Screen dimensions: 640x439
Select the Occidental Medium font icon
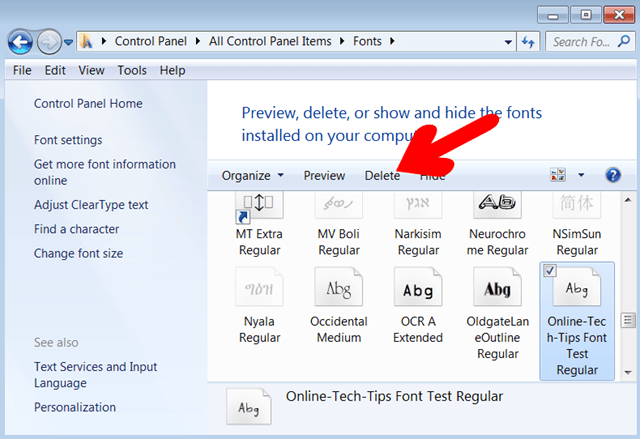[338, 287]
